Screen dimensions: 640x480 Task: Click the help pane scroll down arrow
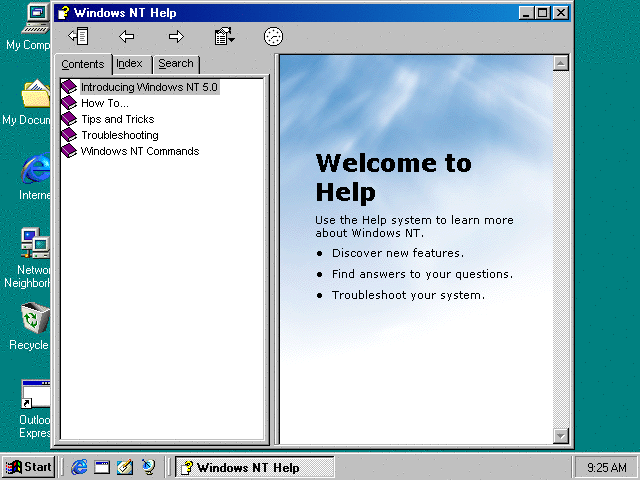click(x=561, y=436)
